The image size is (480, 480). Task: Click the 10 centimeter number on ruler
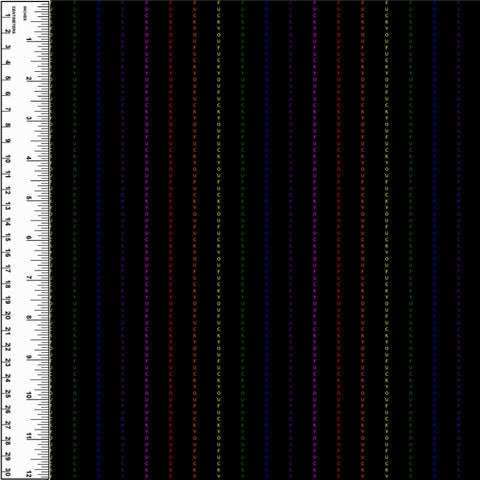click(7, 159)
